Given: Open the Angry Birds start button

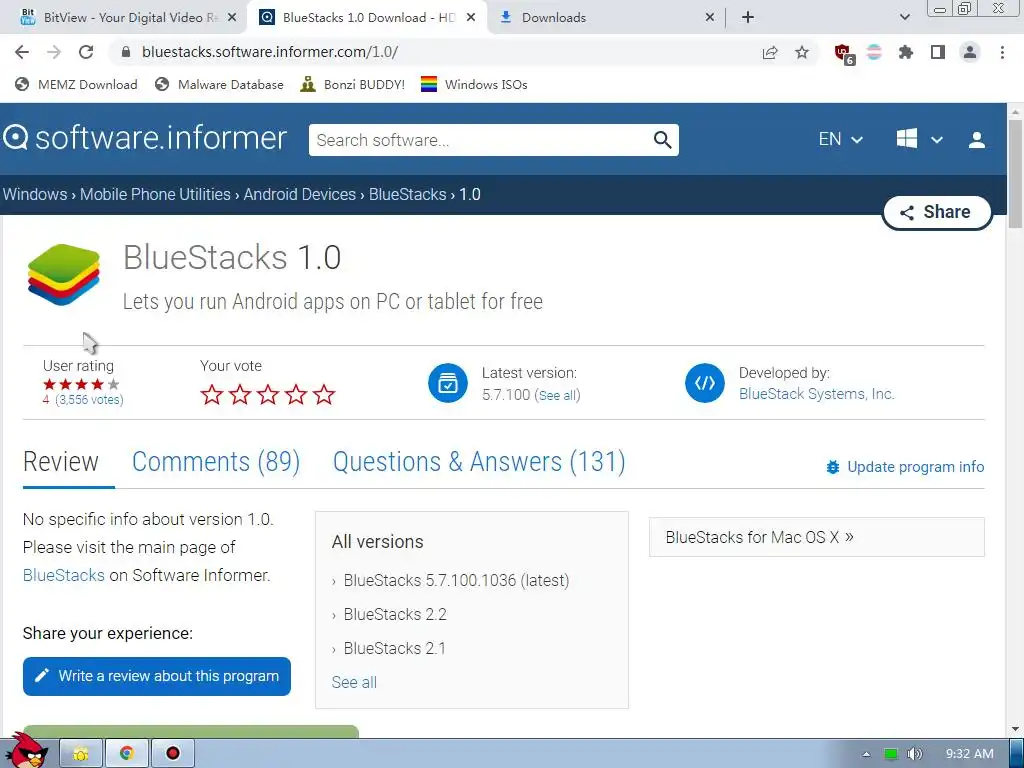Looking at the screenshot, I should [29, 751].
